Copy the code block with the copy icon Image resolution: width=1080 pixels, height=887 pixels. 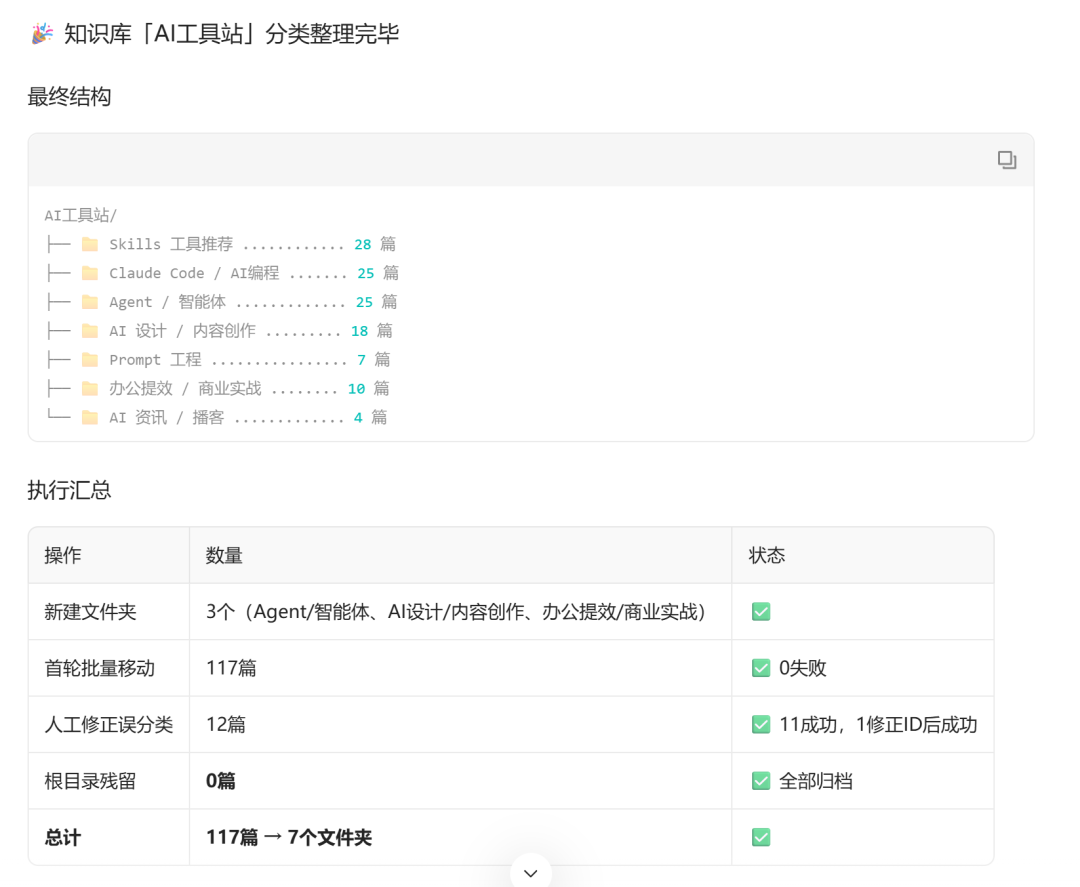(x=1007, y=160)
